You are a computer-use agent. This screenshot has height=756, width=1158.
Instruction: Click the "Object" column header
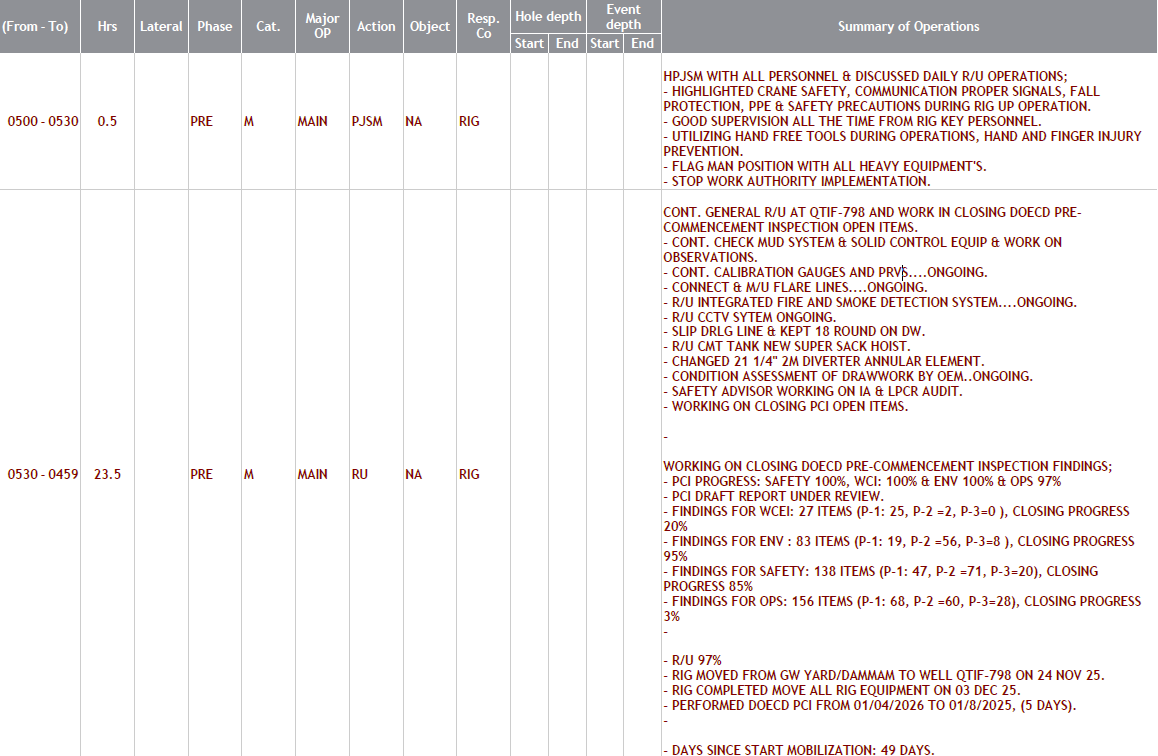[430, 27]
